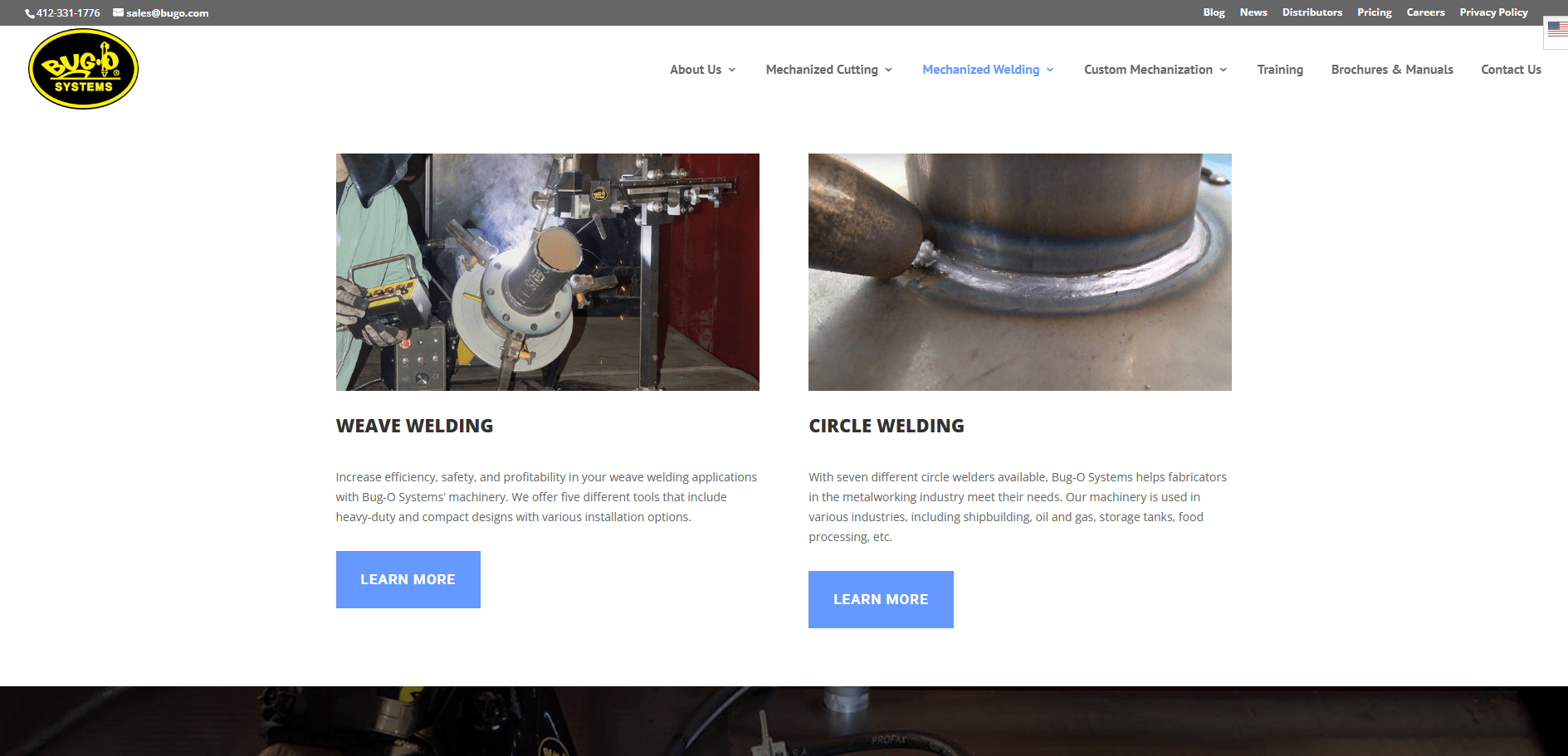Click the phone icon by 412-331-1776
This screenshot has height=756, width=1568.
click(x=30, y=13)
